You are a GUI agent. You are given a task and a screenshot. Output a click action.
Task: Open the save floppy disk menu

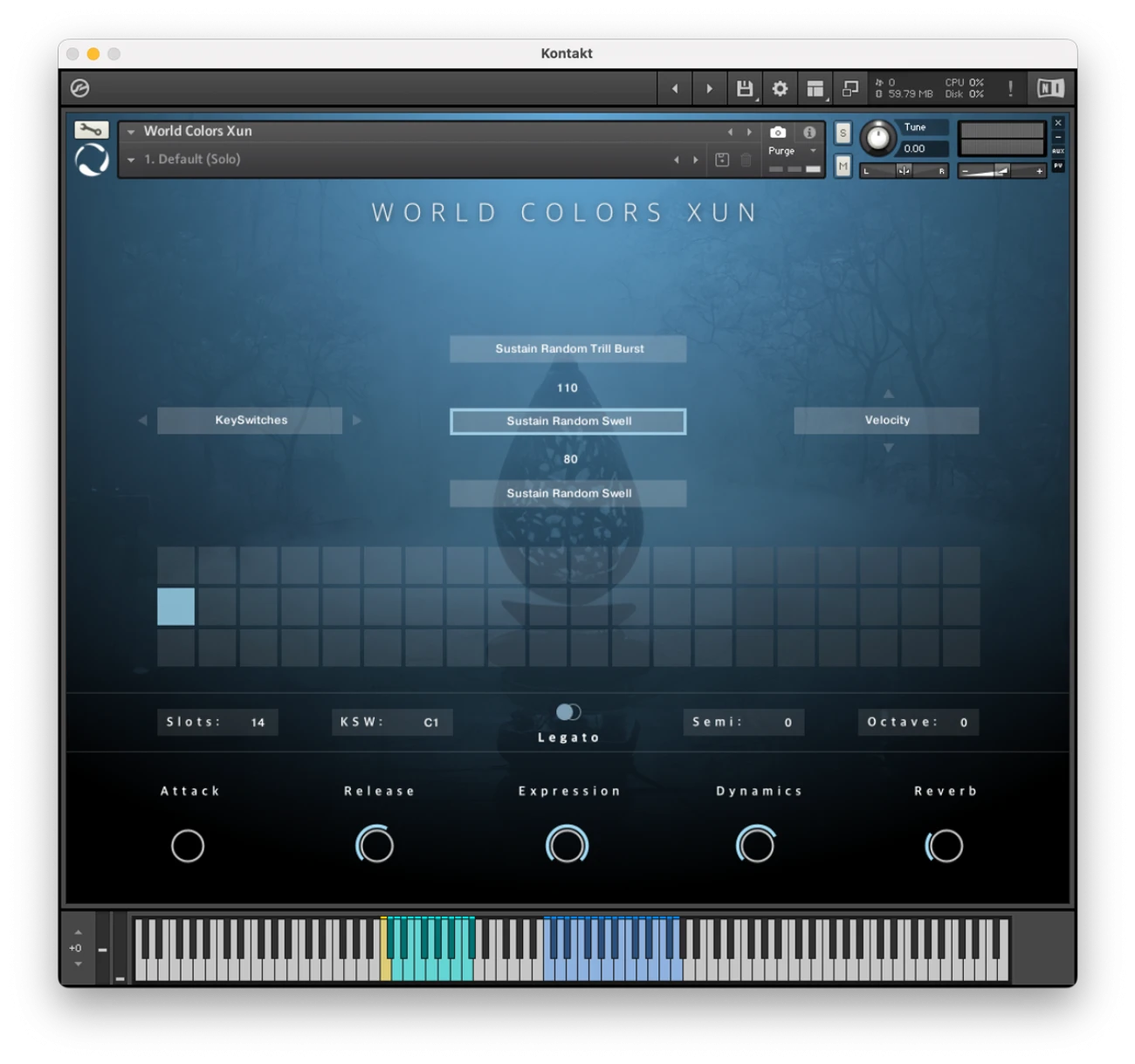click(745, 88)
